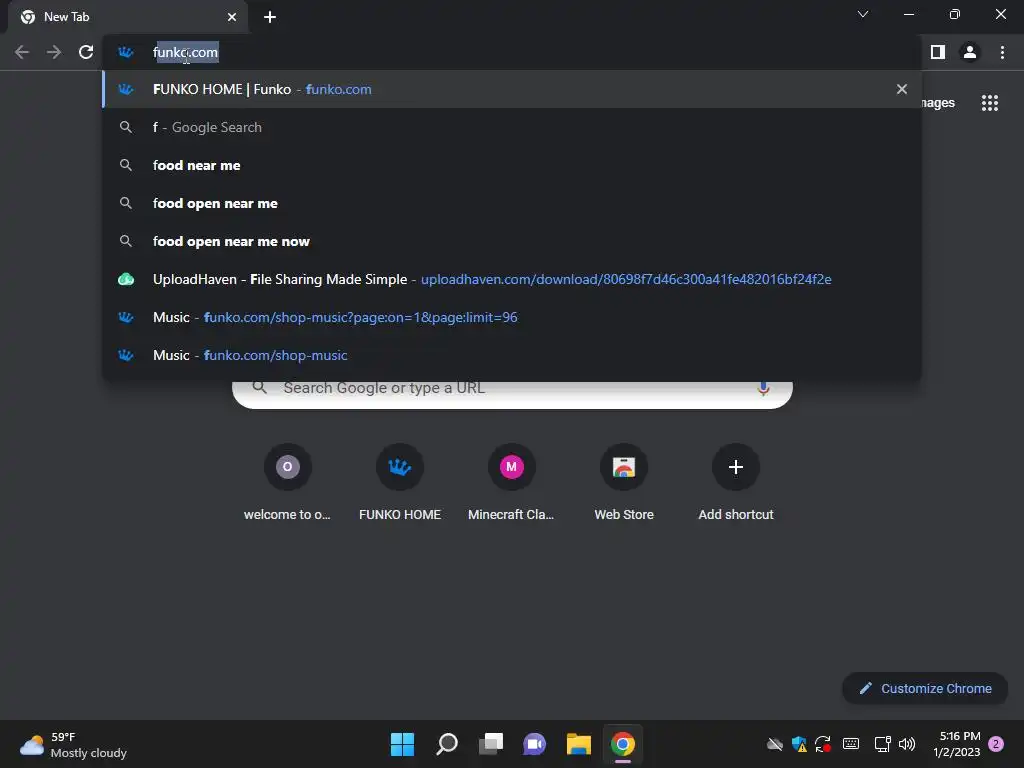Choose 'food open near me now' suggestion
Image resolution: width=1024 pixels, height=768 pixels.
pos(512,241)
